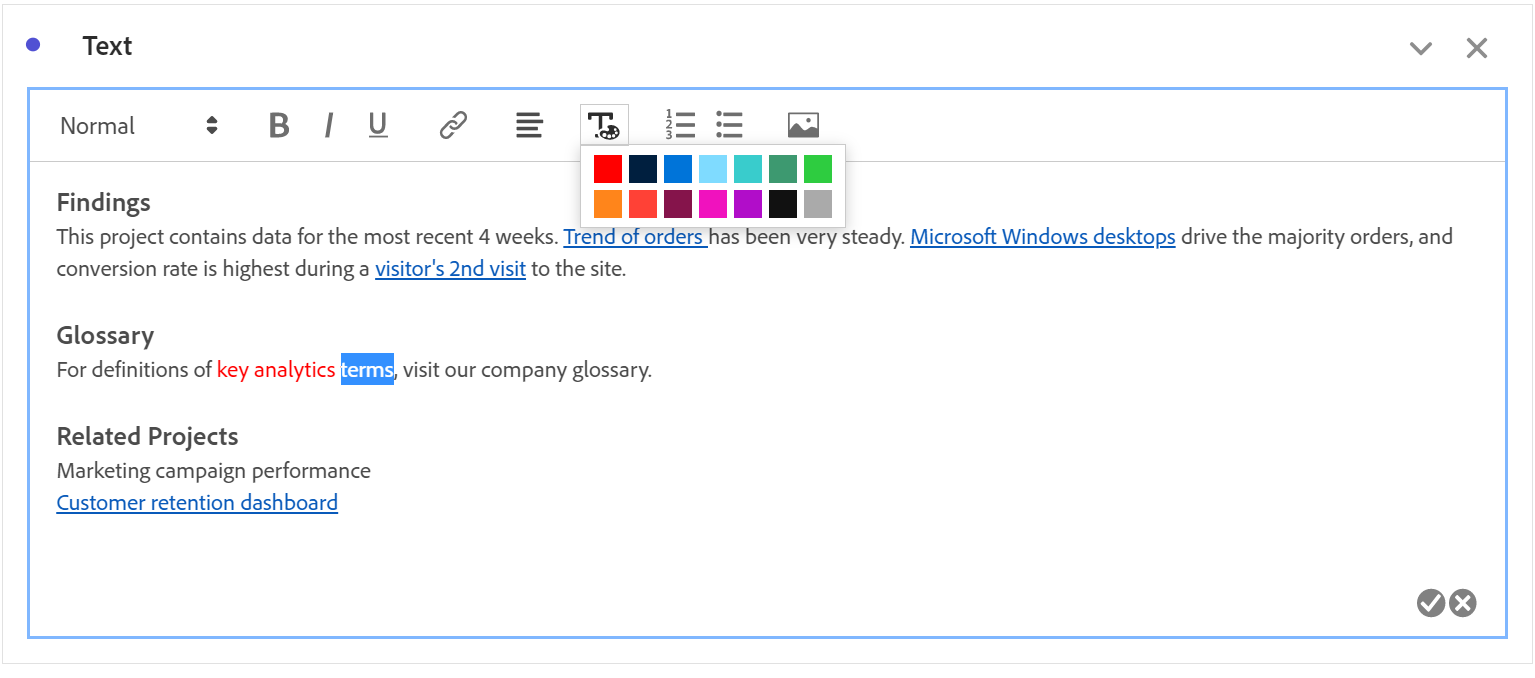Collapse the Text panel with the chevron
The width and height of the screenshot is (1535, 678).
tap(1421, 48)
